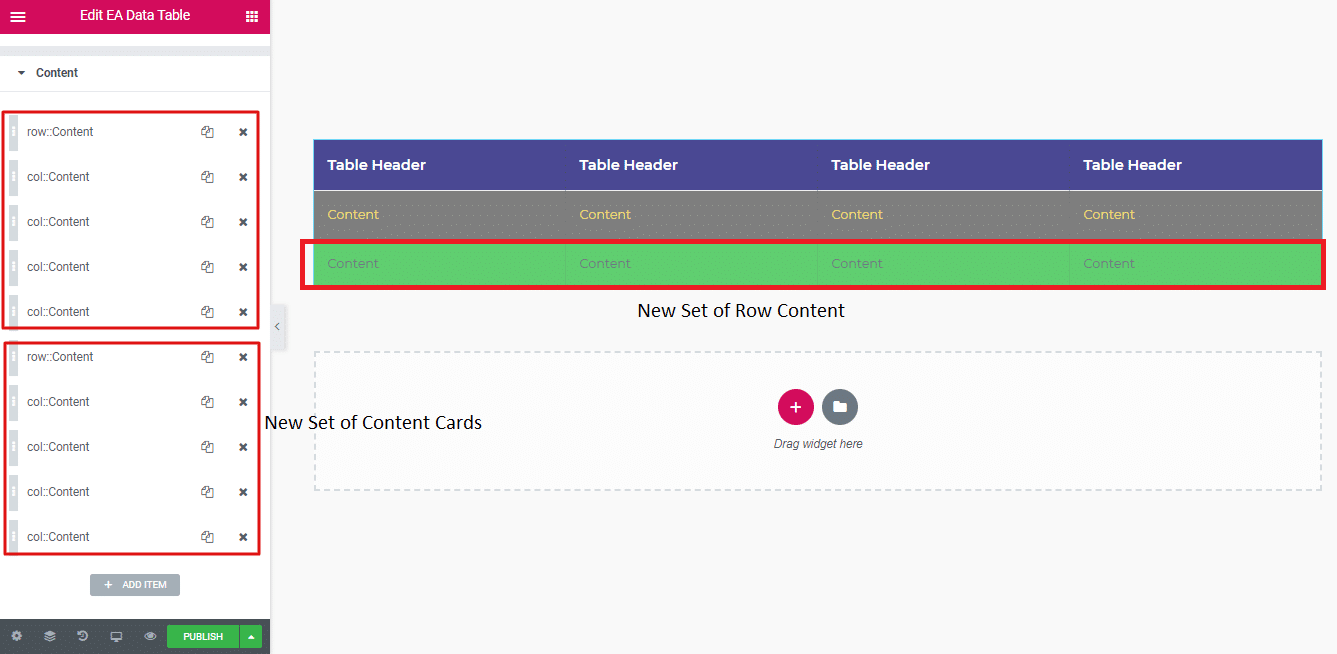Open the History icon in footer
The height and width of the screenshot is (654, 1337).
[x=83, y=636]
